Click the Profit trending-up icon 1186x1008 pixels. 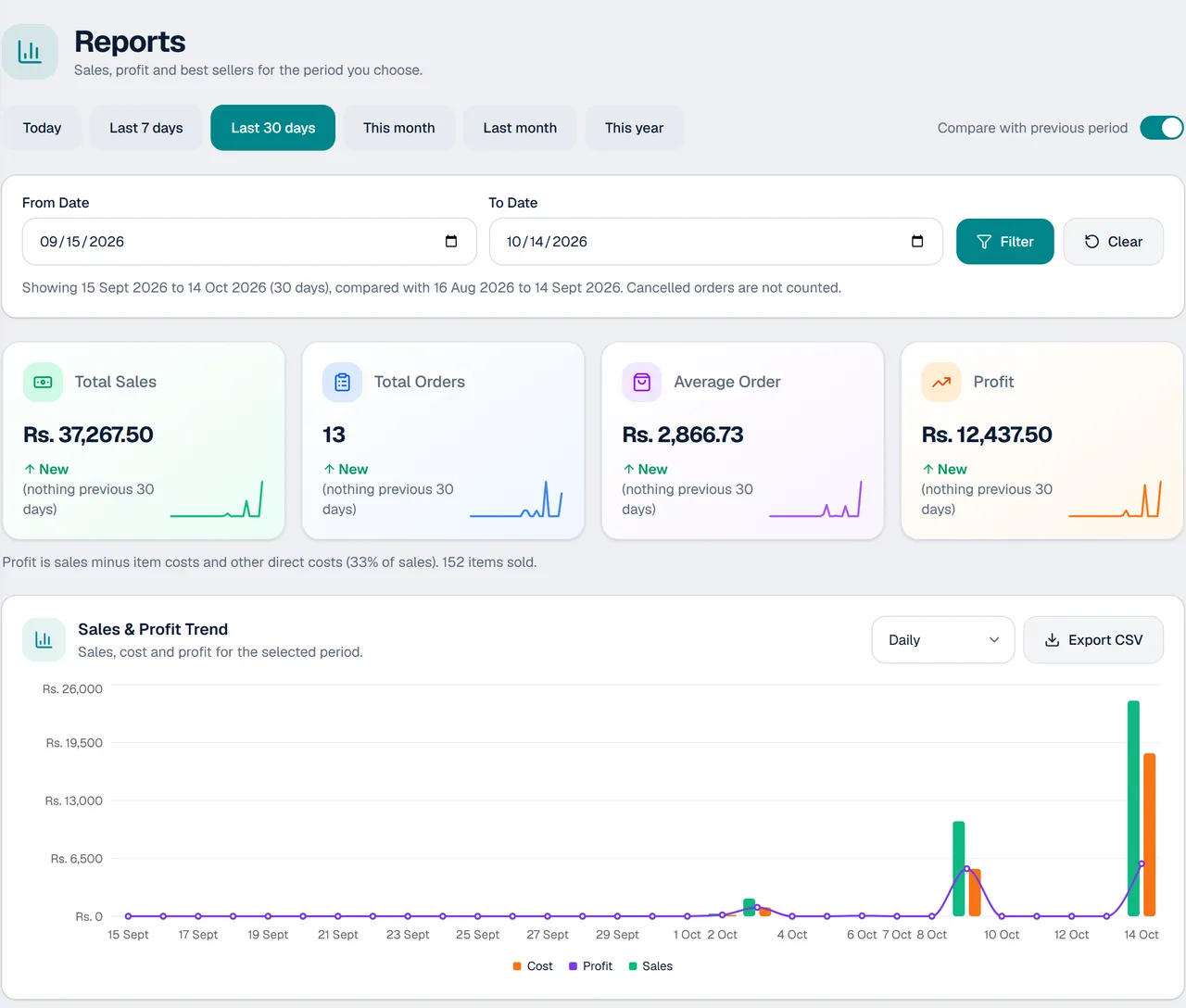coord(941,382)
